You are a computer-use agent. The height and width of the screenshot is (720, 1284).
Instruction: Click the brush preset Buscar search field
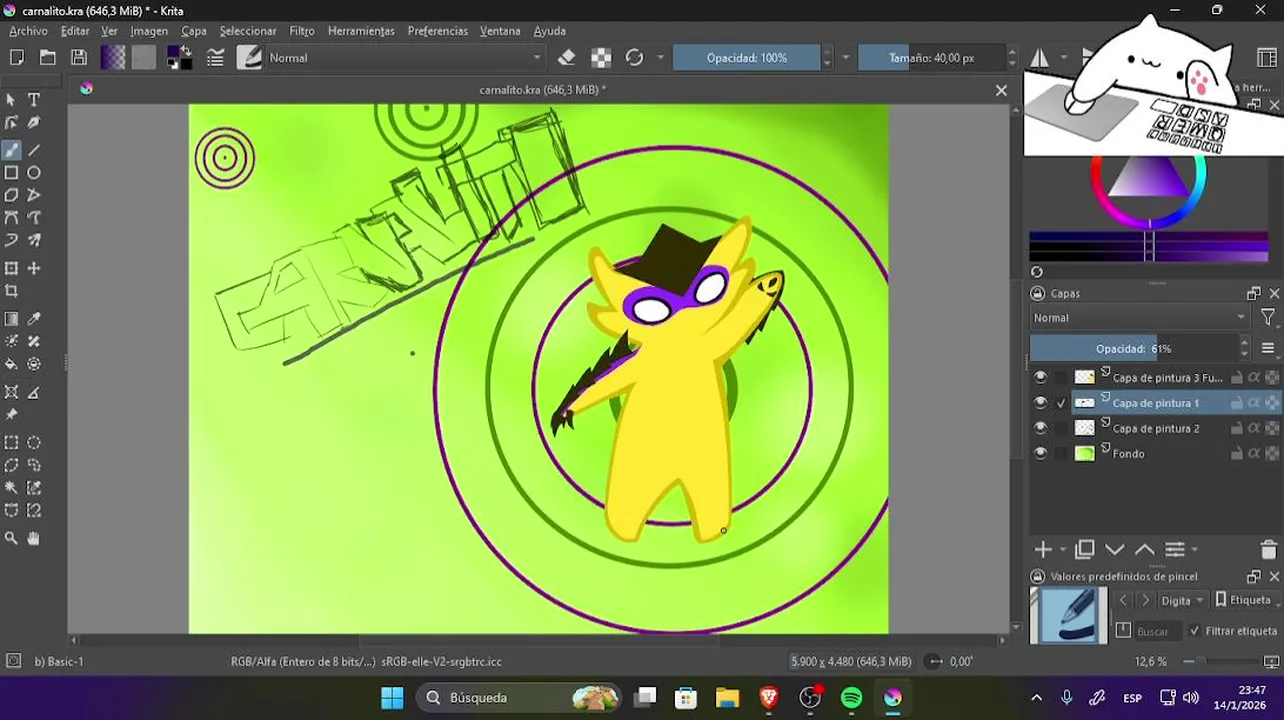click(1157, 631)
